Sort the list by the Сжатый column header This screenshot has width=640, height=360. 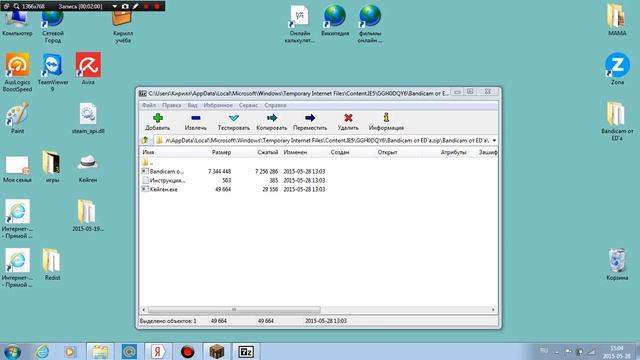pos(267,152)
